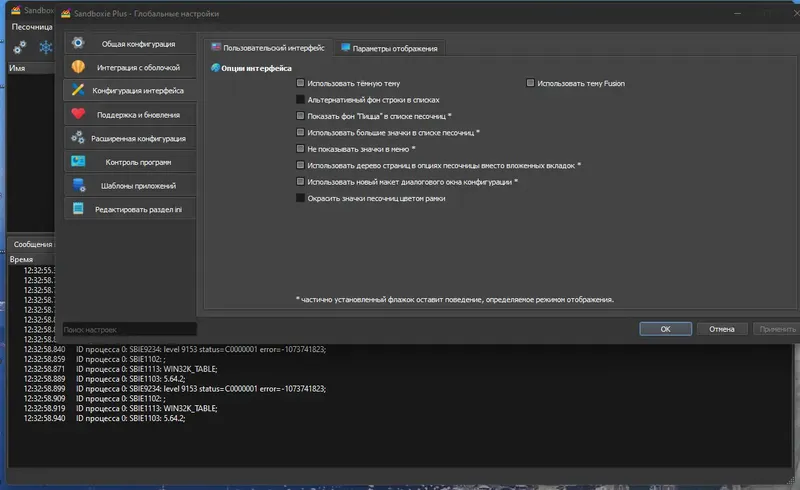
Task: Select Конфигурация интерфейса section
Action: tap(130, 90)
